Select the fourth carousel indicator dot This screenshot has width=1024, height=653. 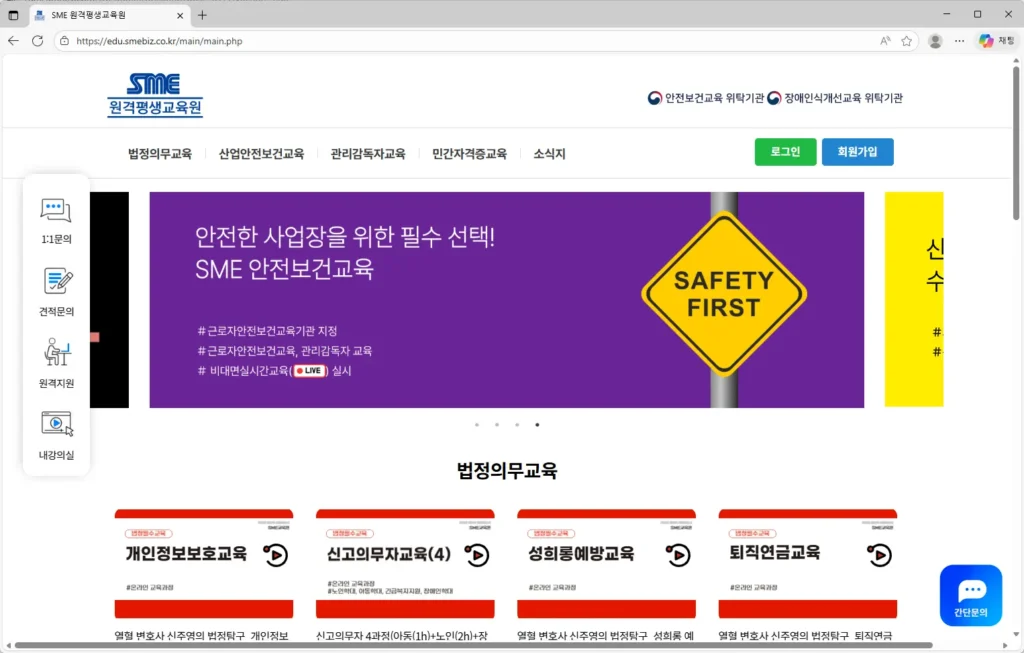tap(538, 424)
